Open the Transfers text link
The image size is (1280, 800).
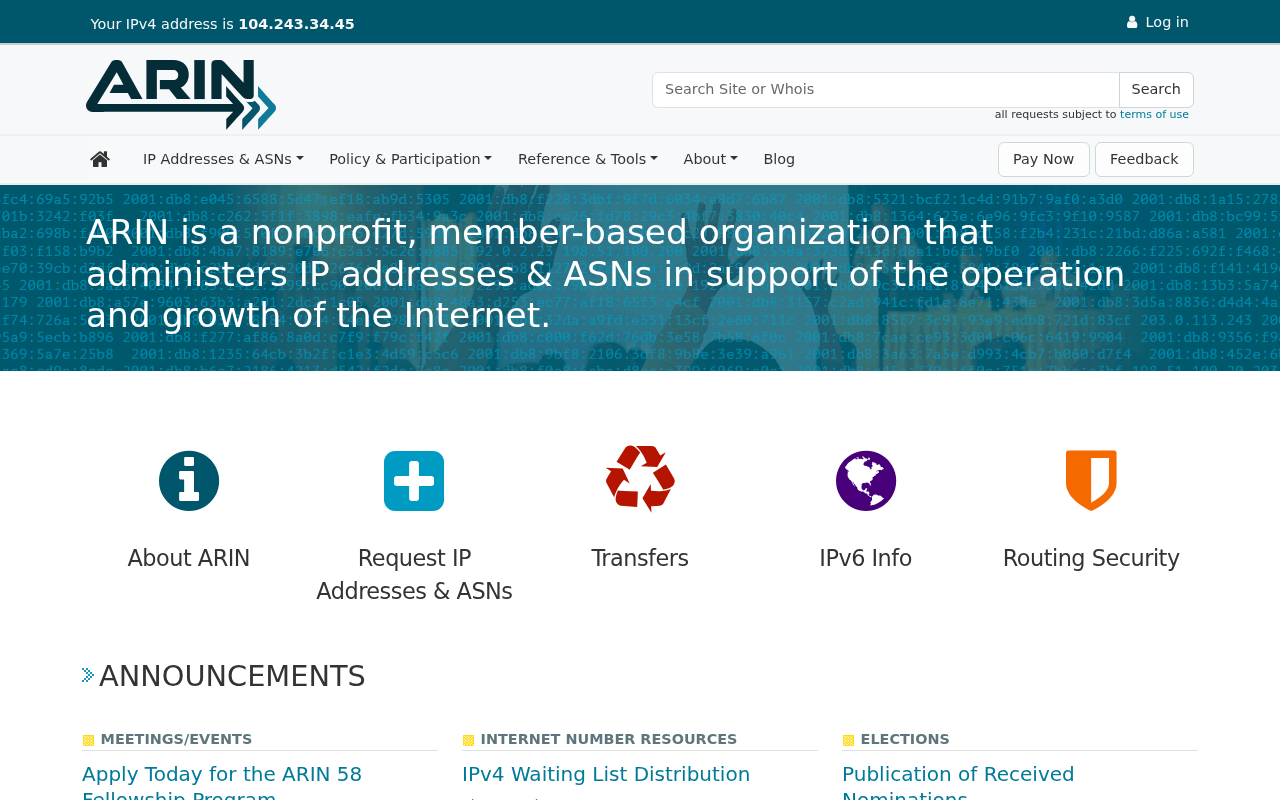tap(640, 558)
